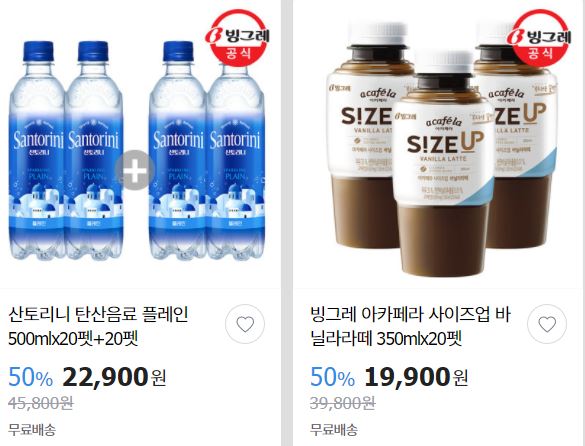Click 무료배송 label under vanilla latte listing
The image size is (585, 446).
pyautogui.click(x=334, y=430)
